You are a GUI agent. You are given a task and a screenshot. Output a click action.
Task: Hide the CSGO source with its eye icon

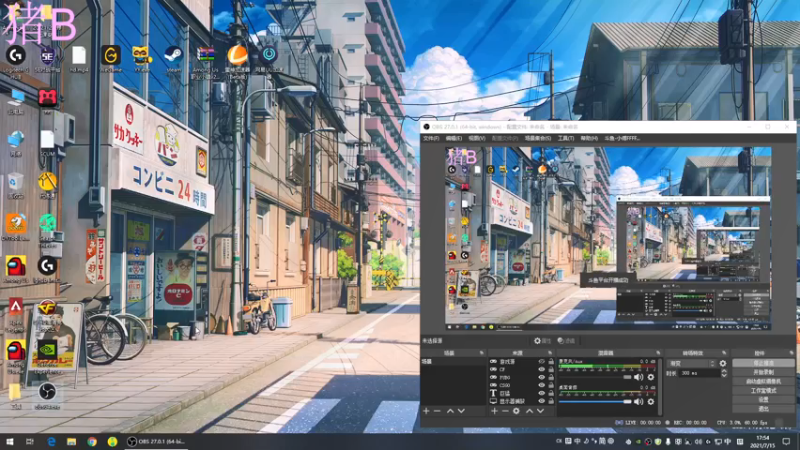pos(542,385)
